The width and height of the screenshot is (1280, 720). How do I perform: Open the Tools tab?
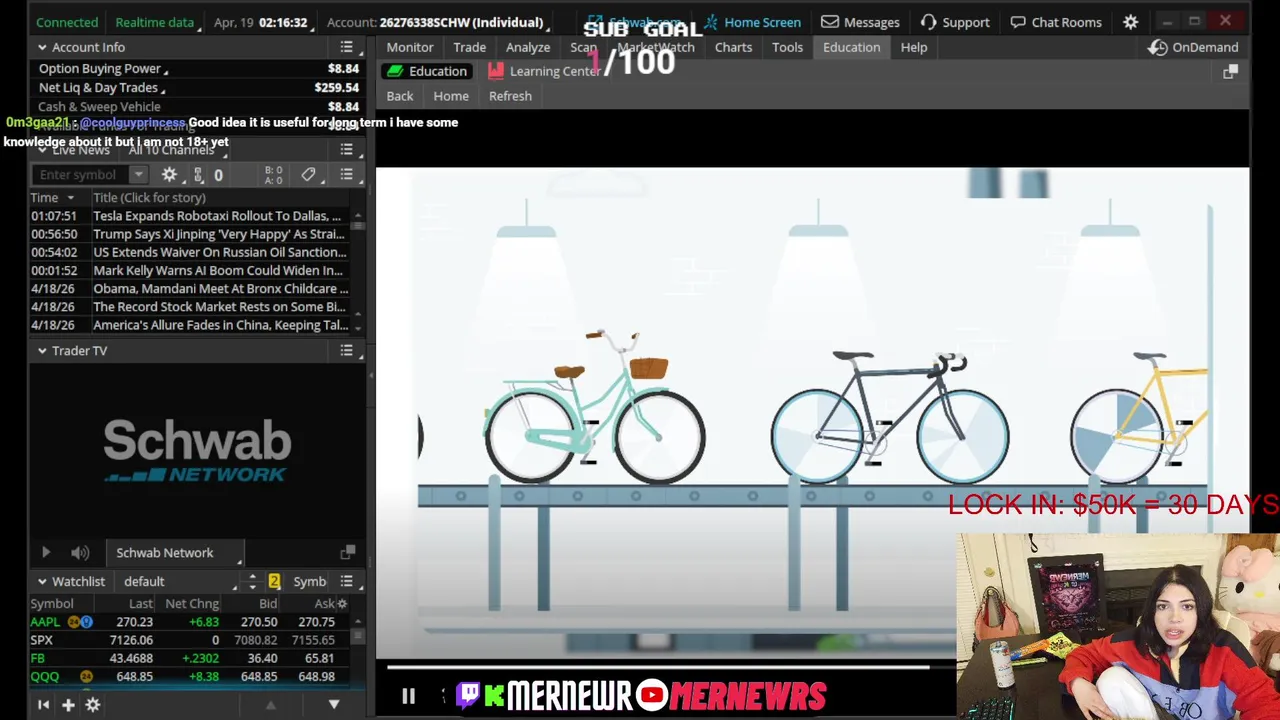click(787, 47)
